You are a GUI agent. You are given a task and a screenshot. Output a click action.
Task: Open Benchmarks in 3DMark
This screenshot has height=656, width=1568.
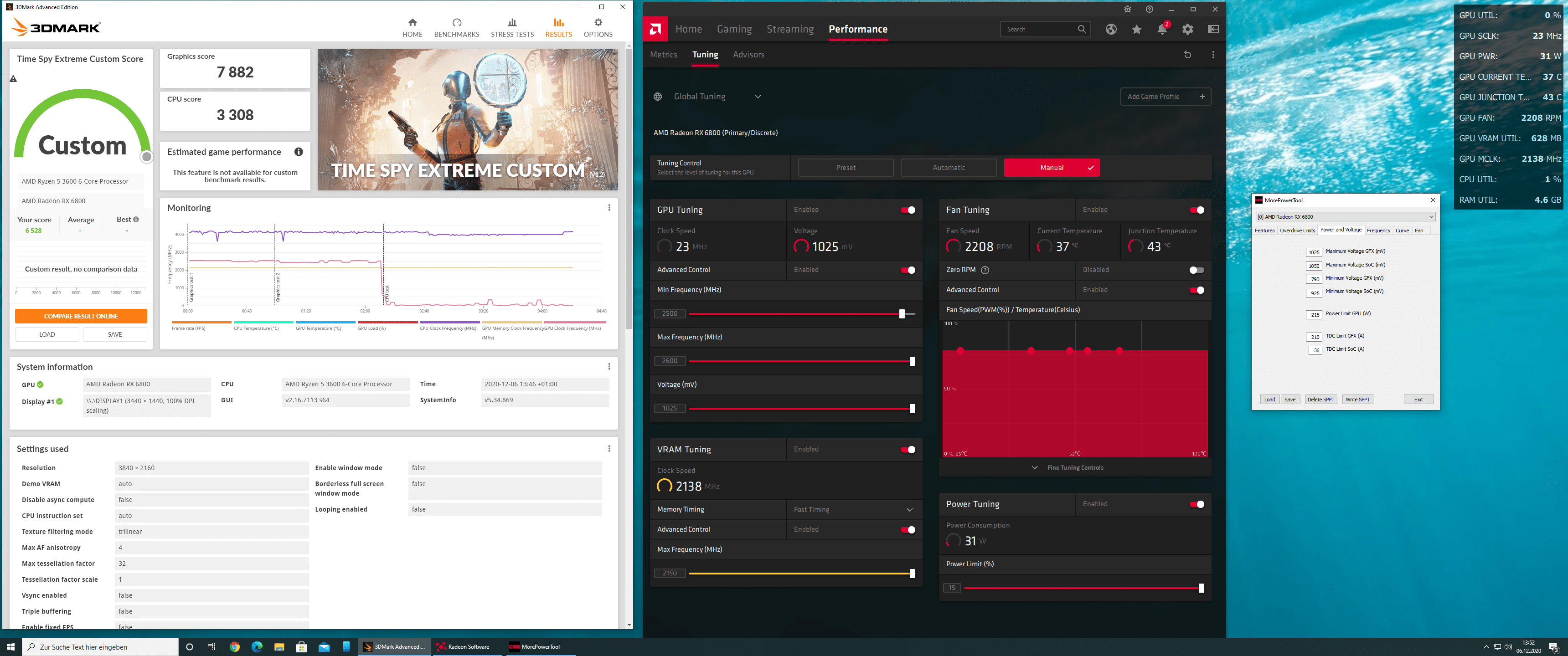pyautogui.click(x=457, y=28)
